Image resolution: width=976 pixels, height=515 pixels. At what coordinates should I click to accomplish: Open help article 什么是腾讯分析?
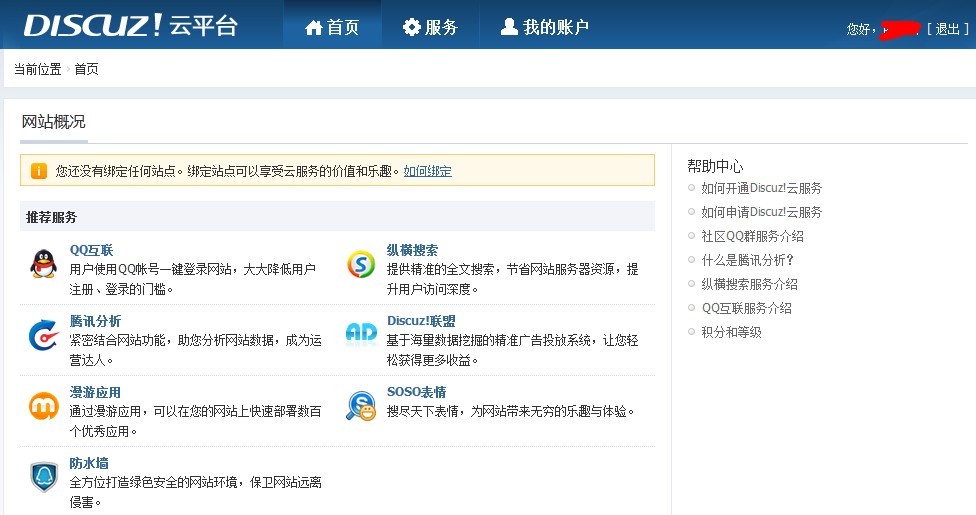point(748,260)
